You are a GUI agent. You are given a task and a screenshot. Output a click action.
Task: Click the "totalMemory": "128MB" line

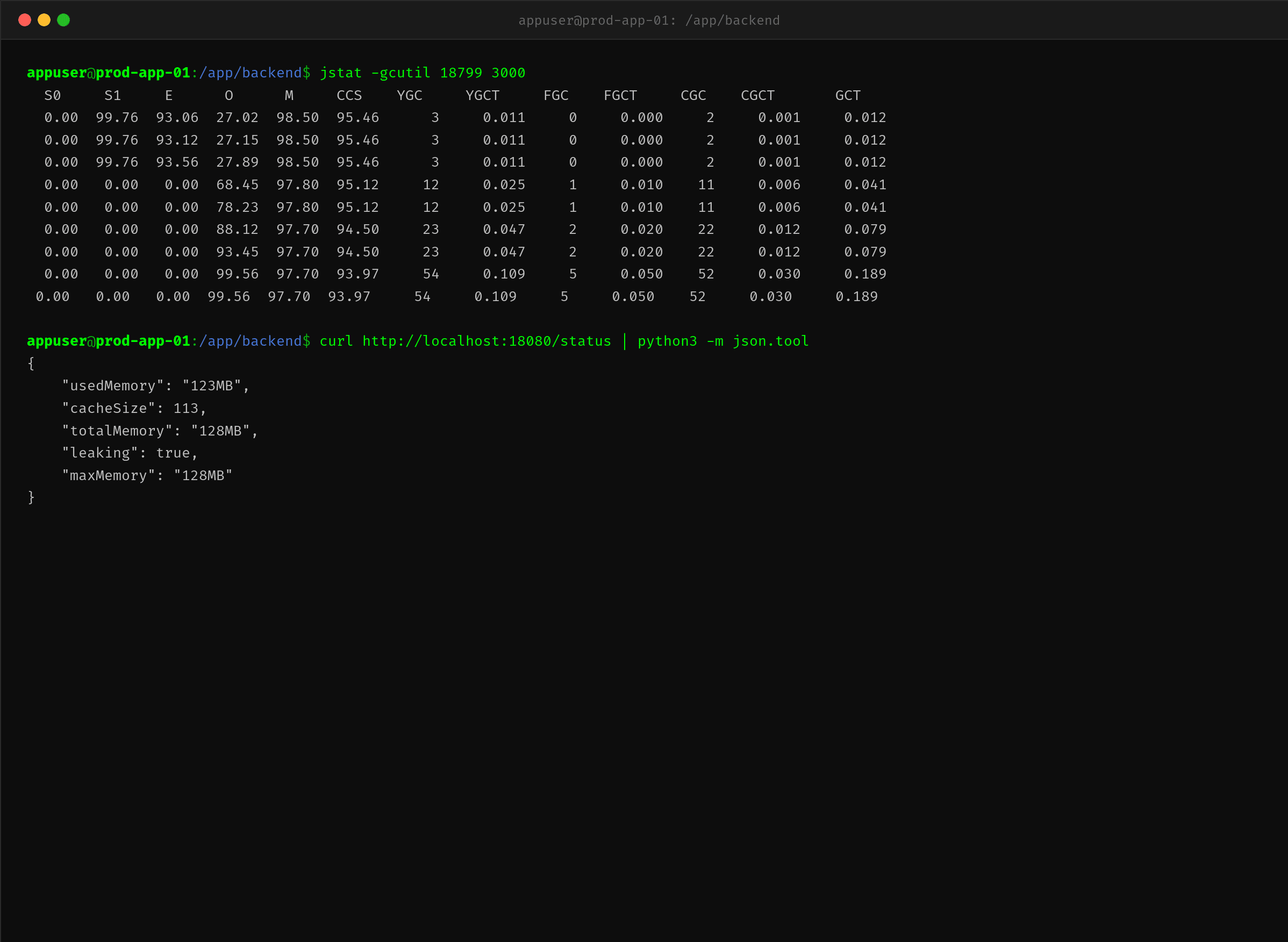pos(160,431)
